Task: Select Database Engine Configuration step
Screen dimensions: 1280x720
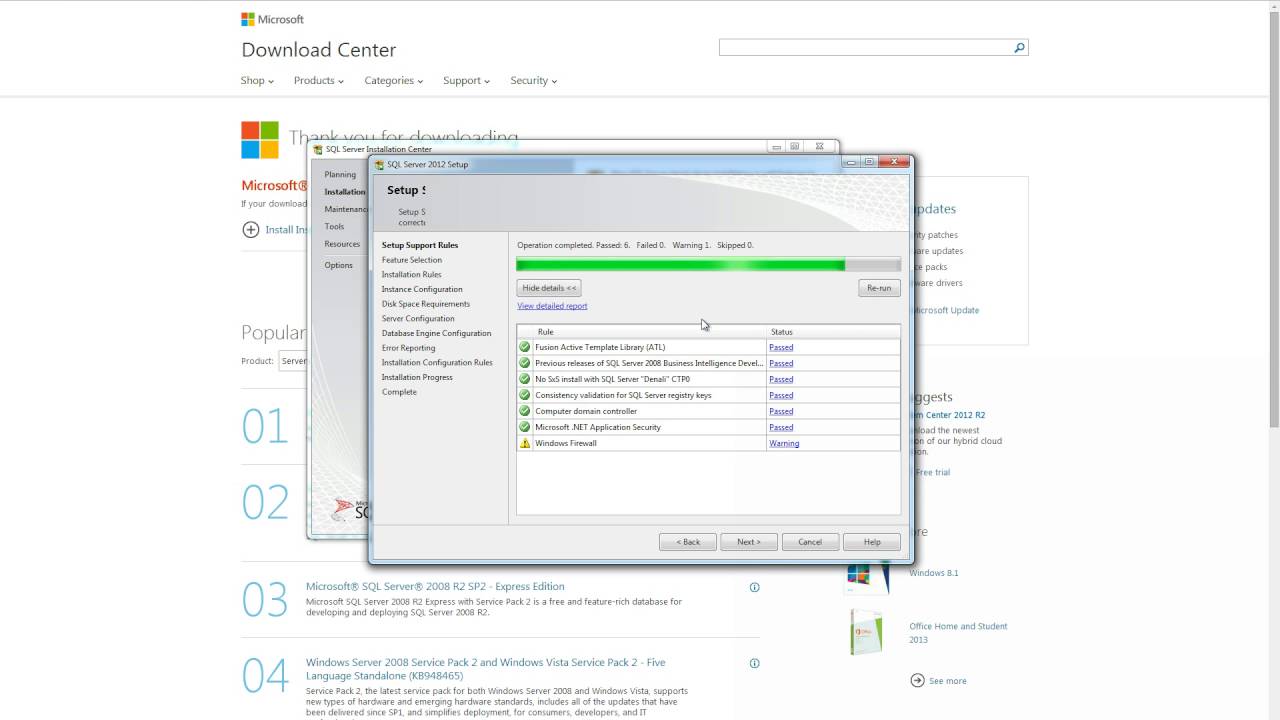Action: pyautogui.click(x=436, y=333)
